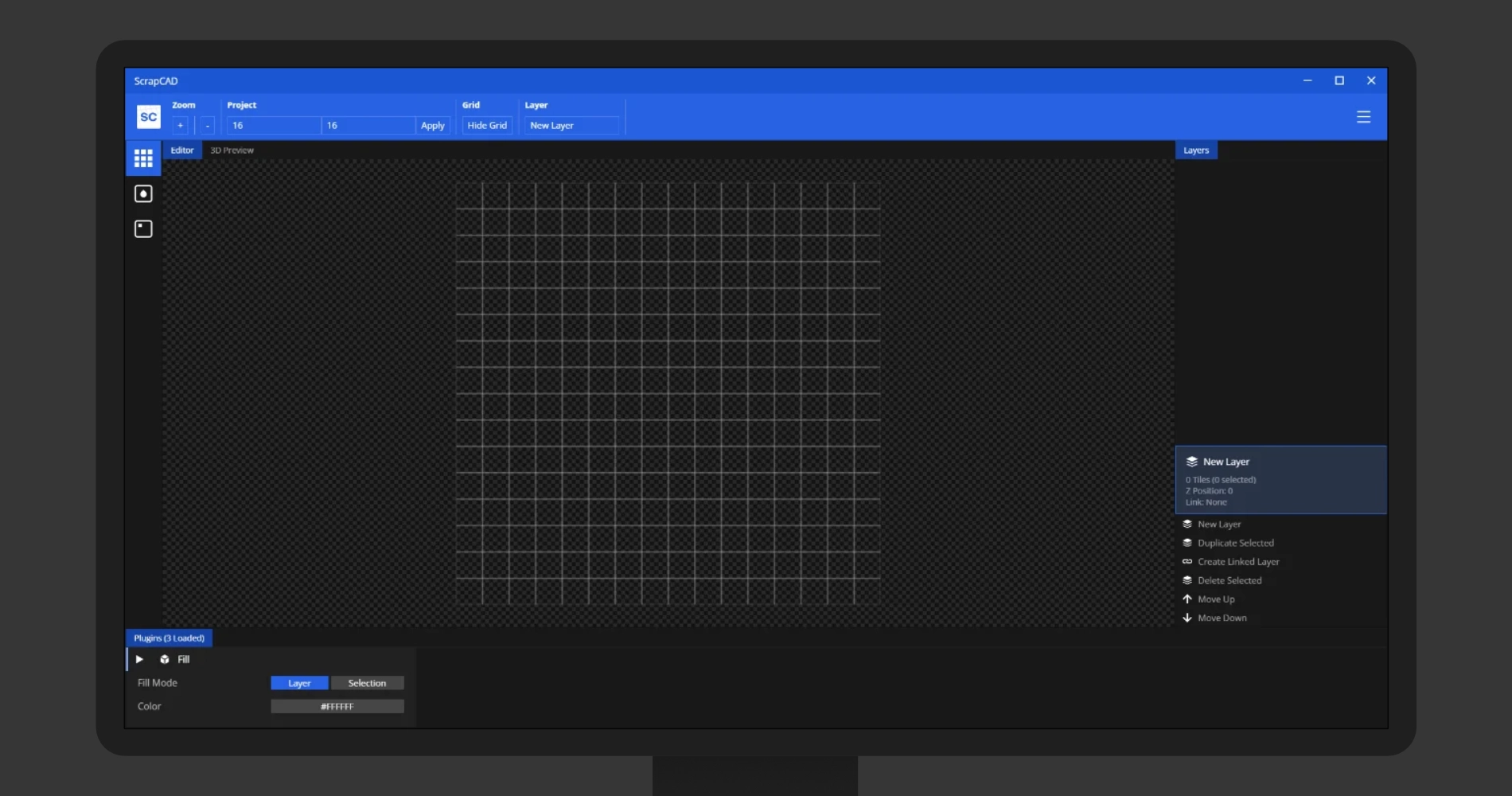Screen dimensions: 1512x796
Task: Click the SC logo icon
Action: (148, 117)
